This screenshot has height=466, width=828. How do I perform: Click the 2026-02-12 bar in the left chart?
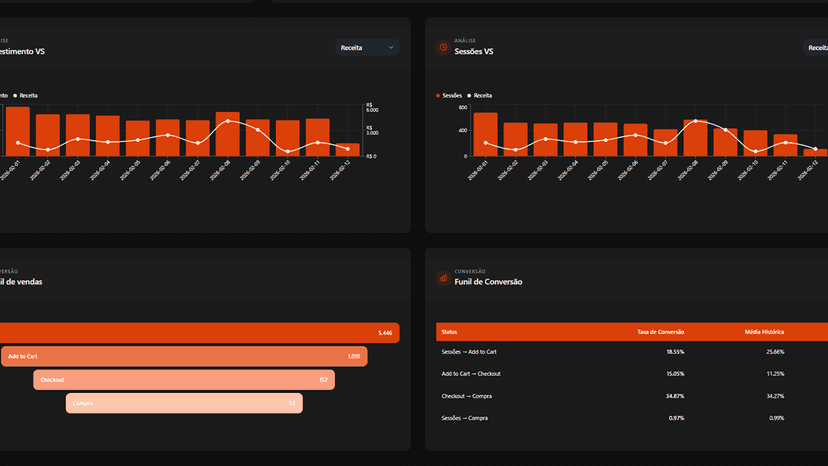pos(347,150)
